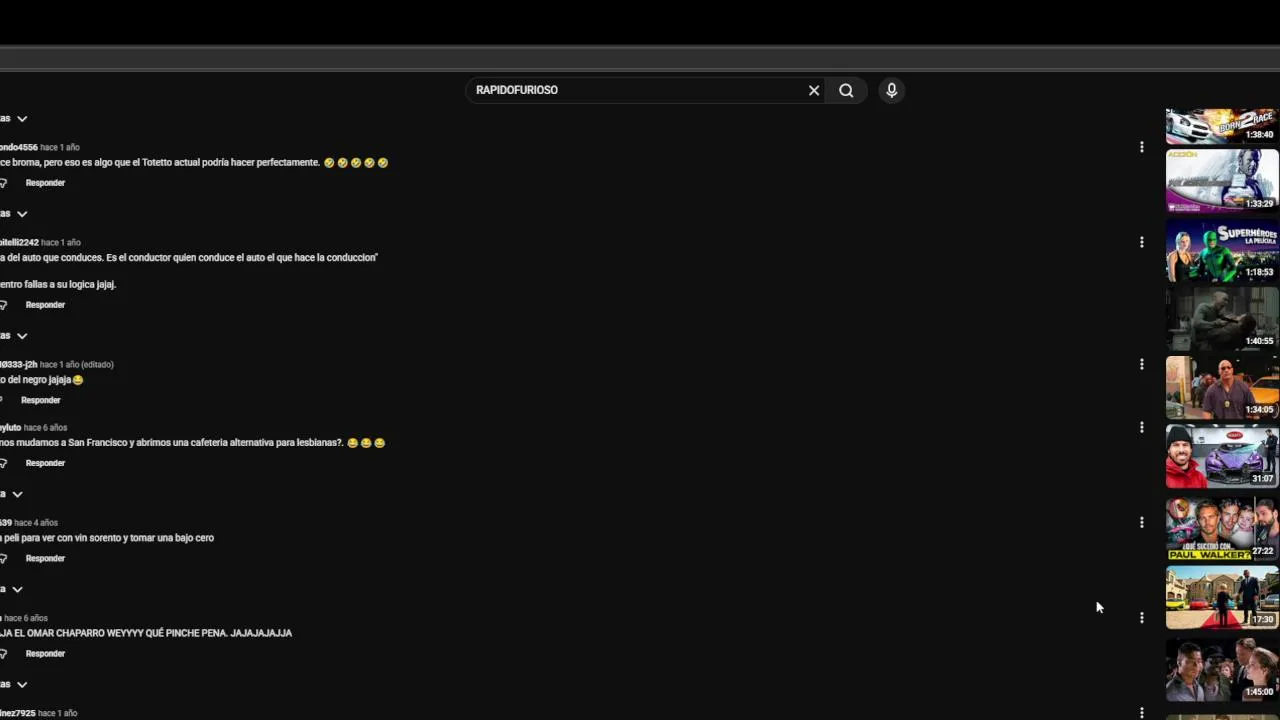Open the suggested video lasting 1:34:05
1280x720 pixels.
(1222, 388)
